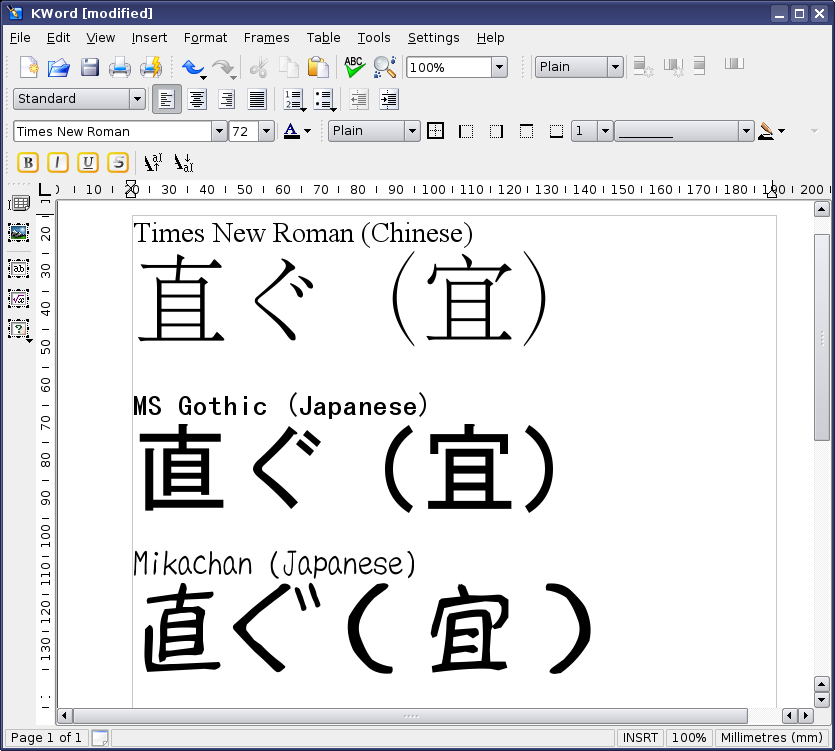Insert a picture frame from the sidebar

[18, 233]
